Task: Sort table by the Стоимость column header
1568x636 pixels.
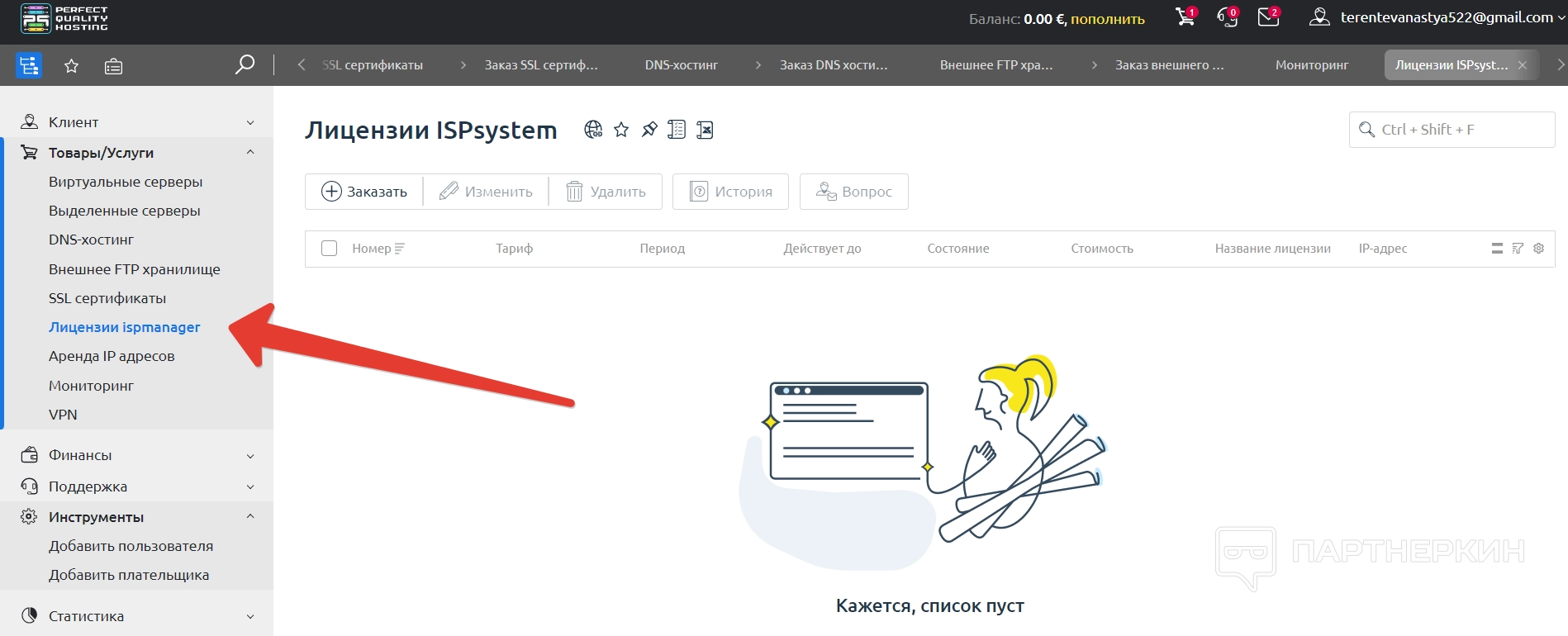Action: pos(1102,249)
